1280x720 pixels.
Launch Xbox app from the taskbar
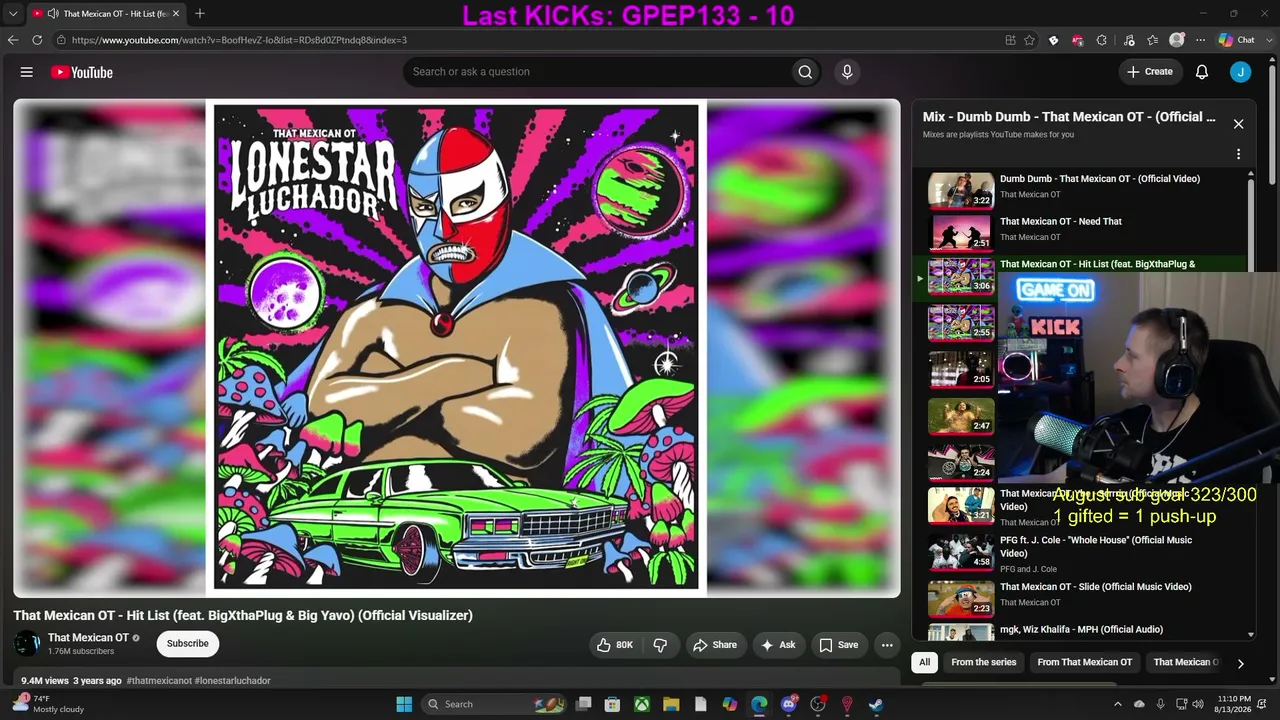click(642, 704)
